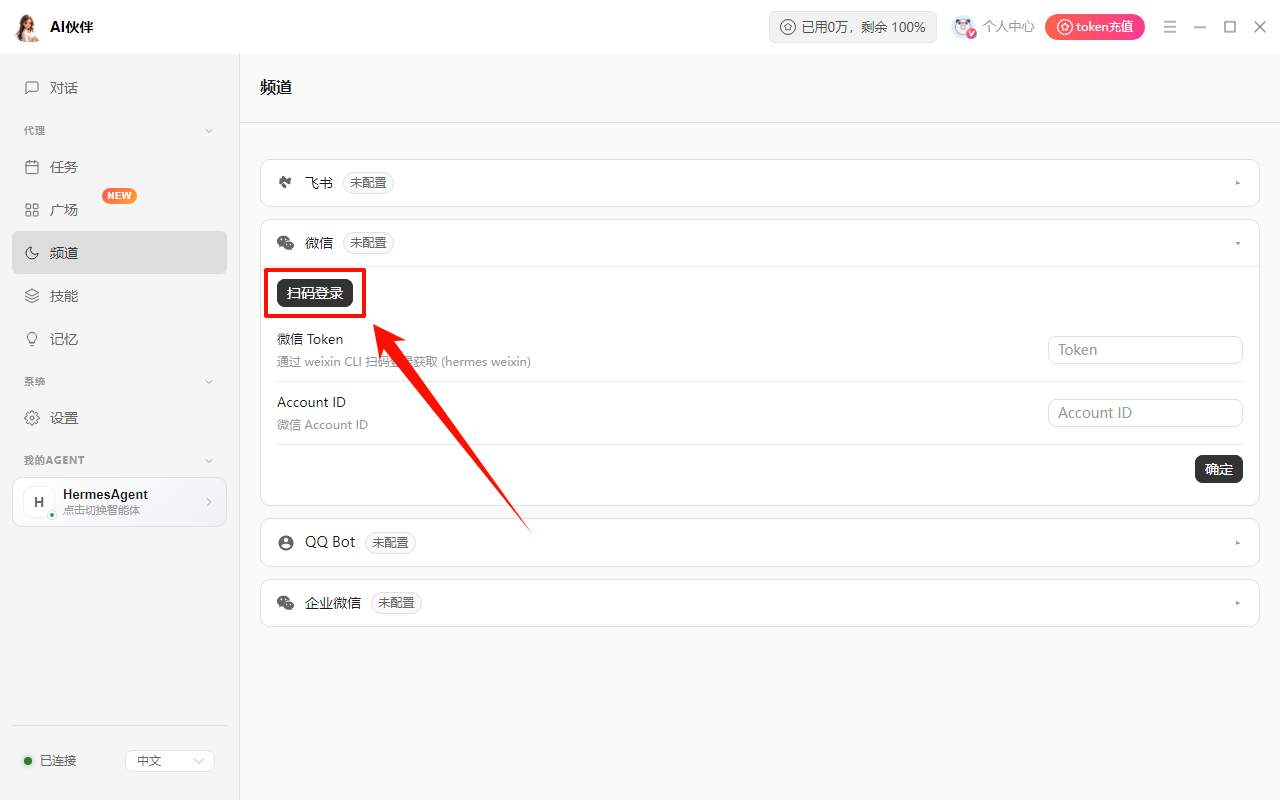Click the 扫码登录 button
Image resolution: width=1280 pixels, height=800 pixels.
pos(315,293)
